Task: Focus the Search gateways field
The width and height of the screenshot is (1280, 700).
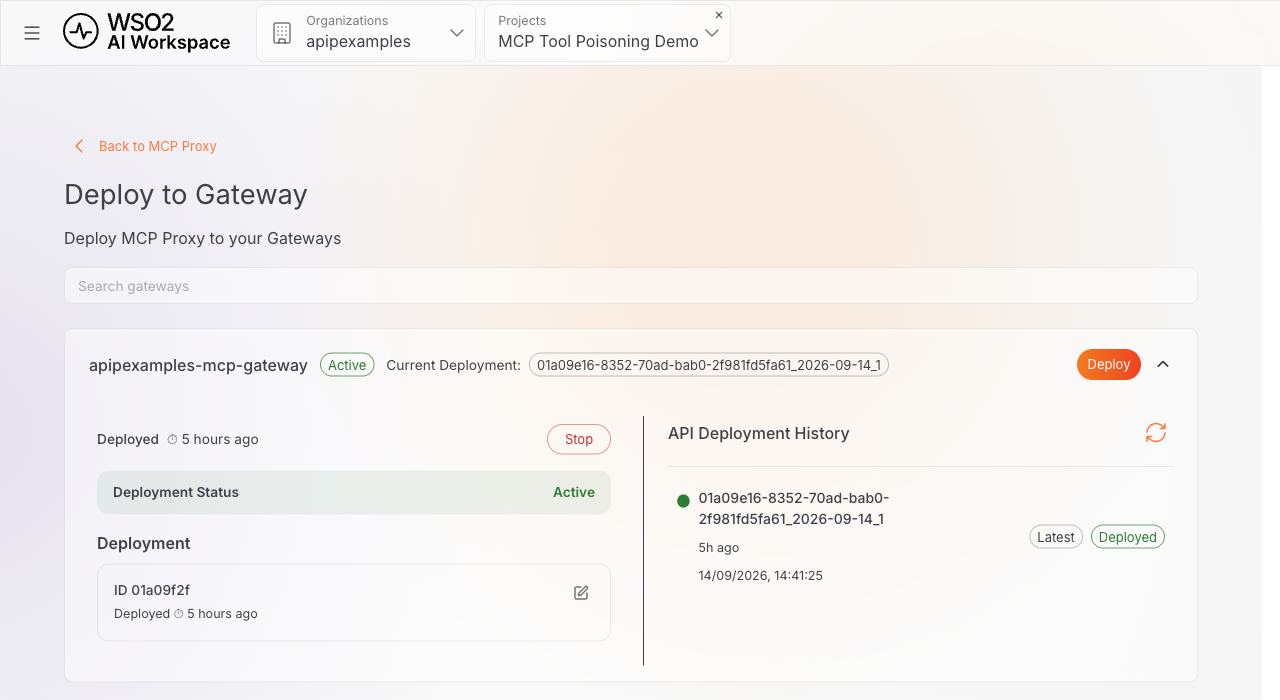Action: (x=630, y=286)
